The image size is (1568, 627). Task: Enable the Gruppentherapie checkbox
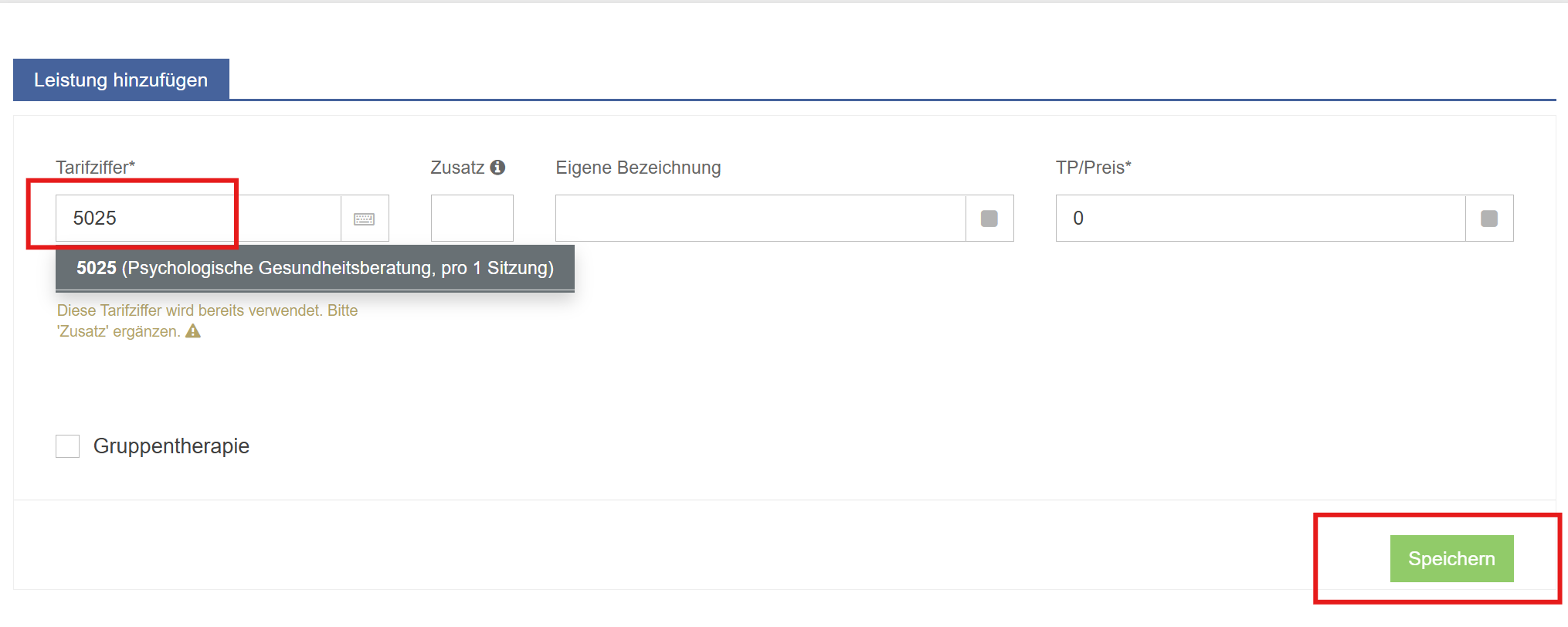[68, 446]
